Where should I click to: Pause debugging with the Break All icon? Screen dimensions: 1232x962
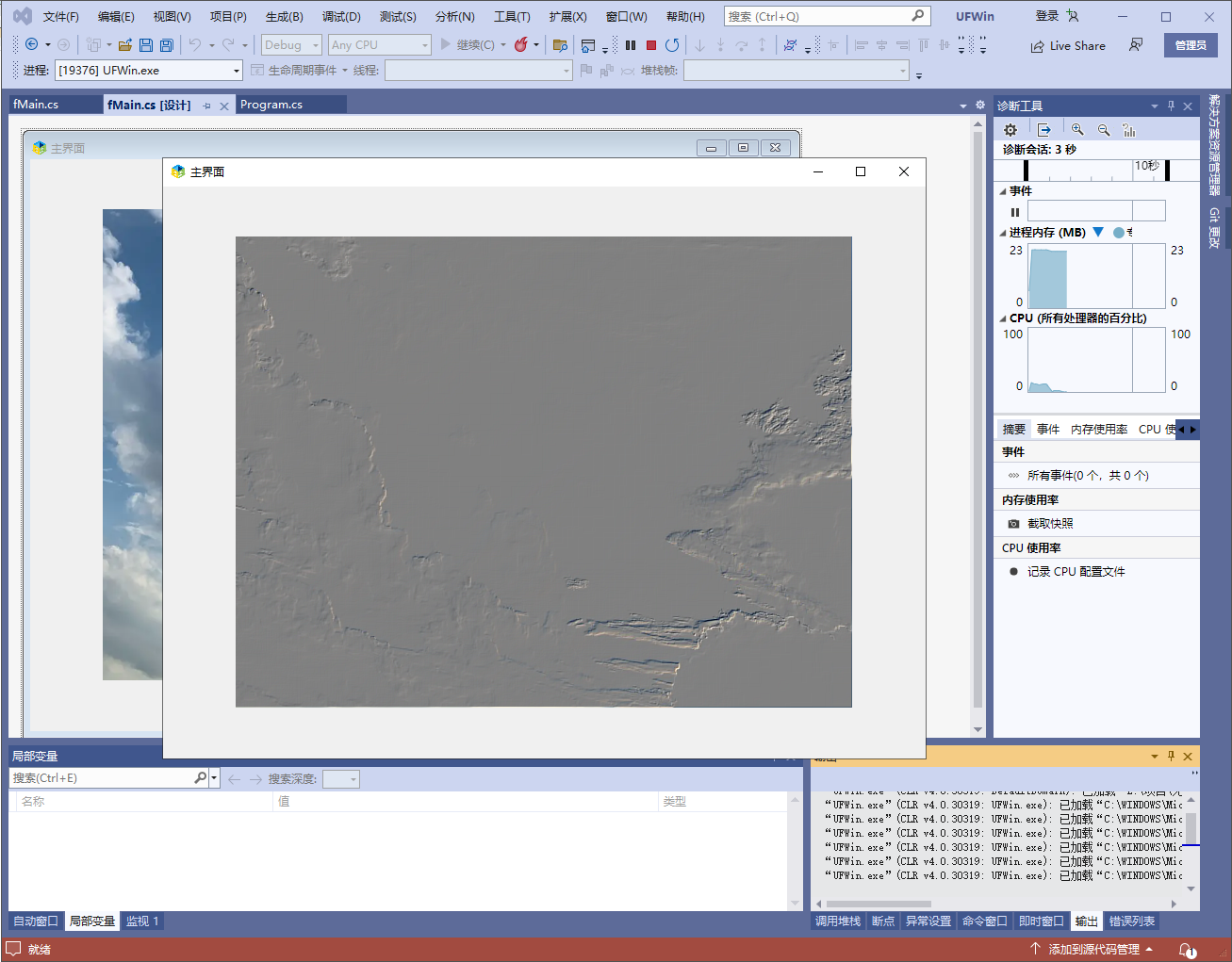pyautogui.click(x=631, y=44)
